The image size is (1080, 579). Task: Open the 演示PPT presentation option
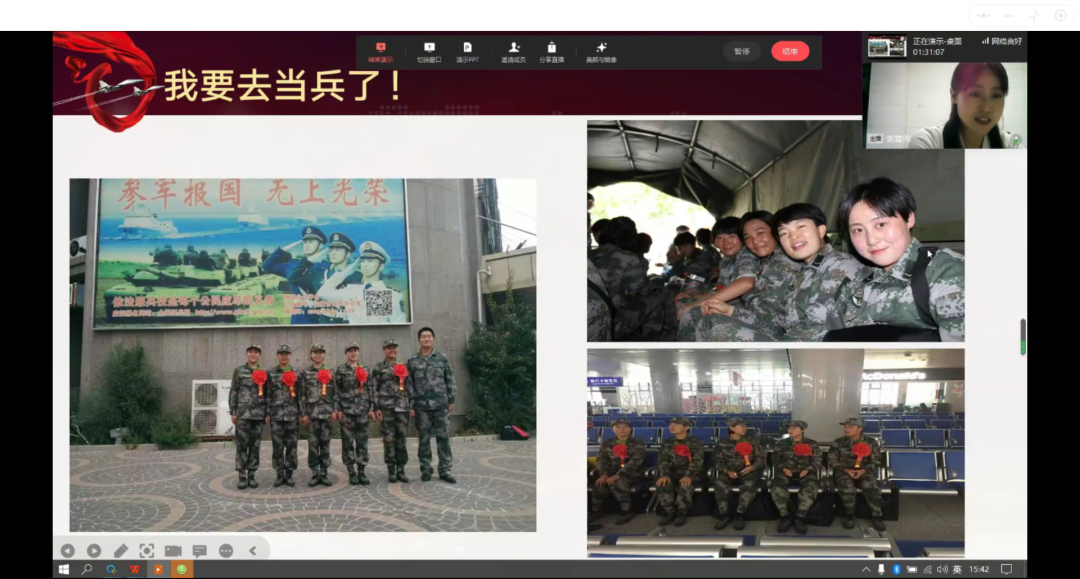pyautogui.click(x=467, y=52)
